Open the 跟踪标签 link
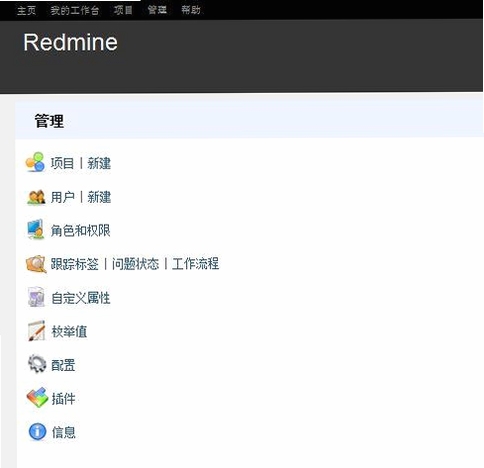The width and height of the screenshot is (484, 468). click(75, 264)
